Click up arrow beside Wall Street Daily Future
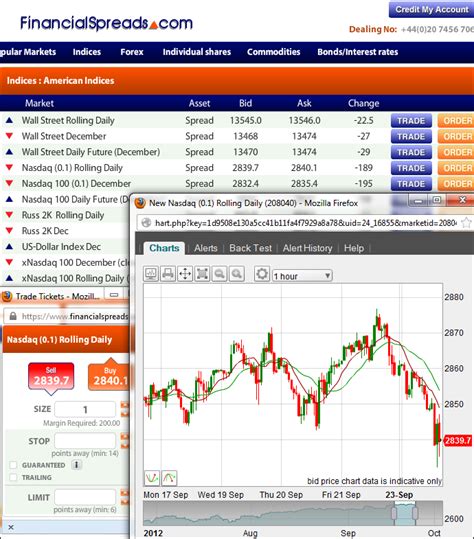Viewport: 474px width, 539px height. (x=9, y=152)
